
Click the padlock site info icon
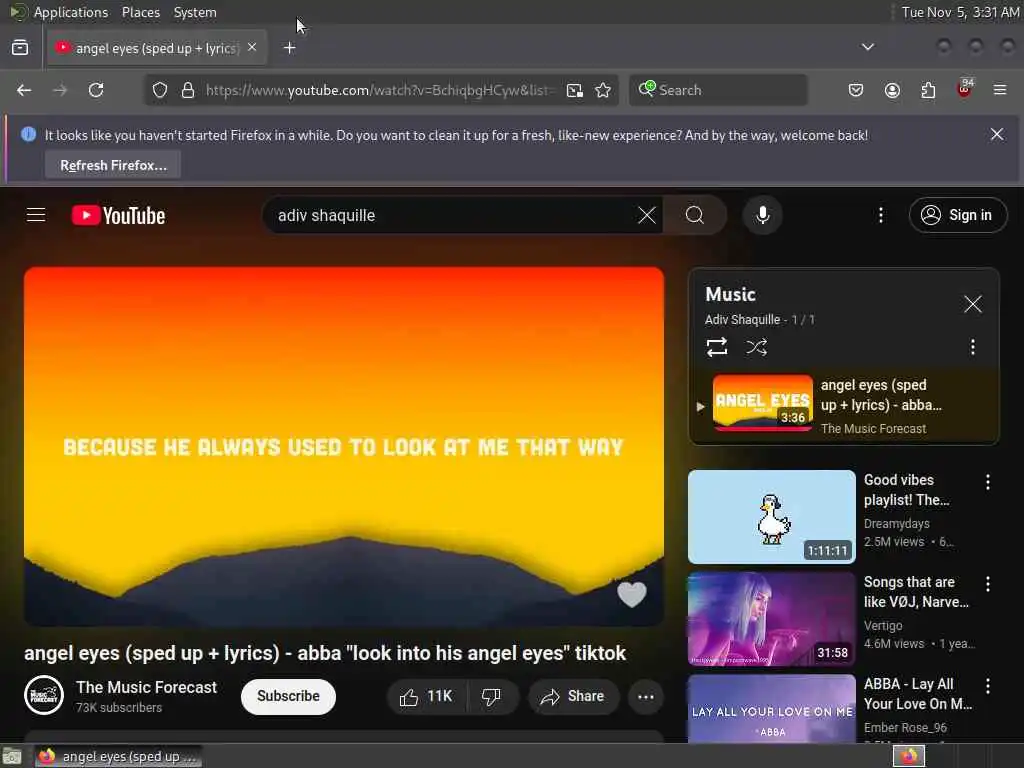188,90
